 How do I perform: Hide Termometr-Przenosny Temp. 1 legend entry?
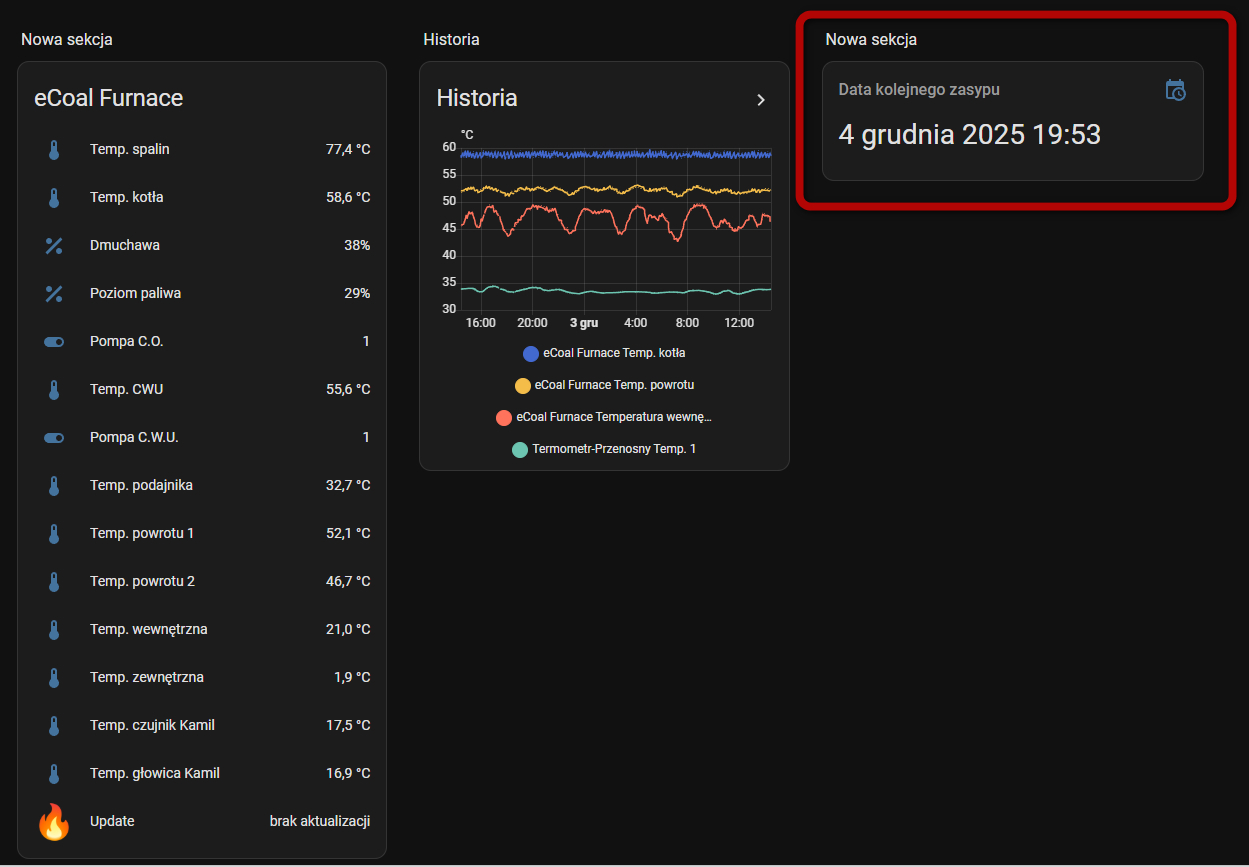coord(604,449)
